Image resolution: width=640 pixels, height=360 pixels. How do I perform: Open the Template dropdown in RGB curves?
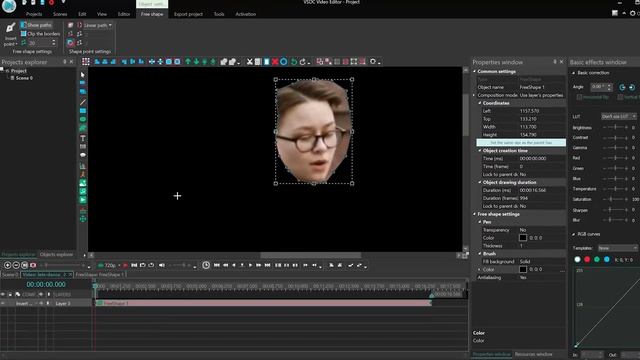(618, 248)
